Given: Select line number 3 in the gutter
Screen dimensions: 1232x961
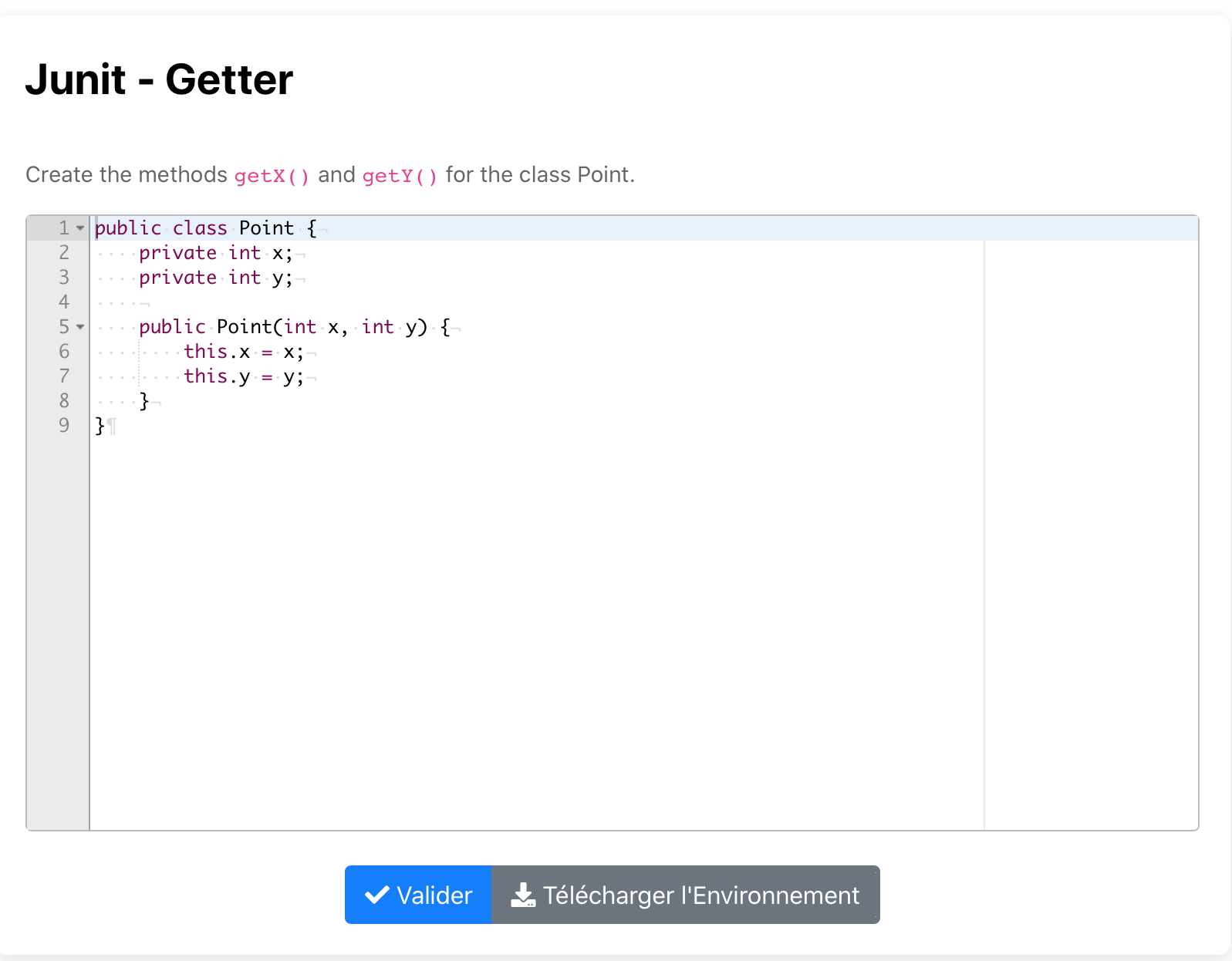Looking at the screenshot, I should 64,278.
